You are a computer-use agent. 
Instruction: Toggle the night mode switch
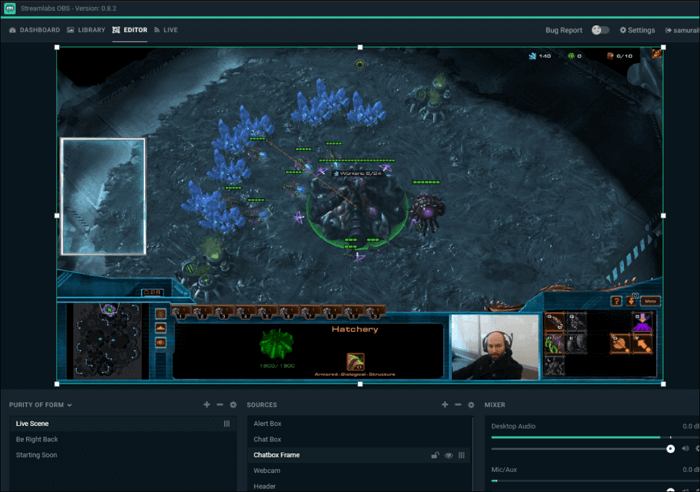[x=600, y=30]
